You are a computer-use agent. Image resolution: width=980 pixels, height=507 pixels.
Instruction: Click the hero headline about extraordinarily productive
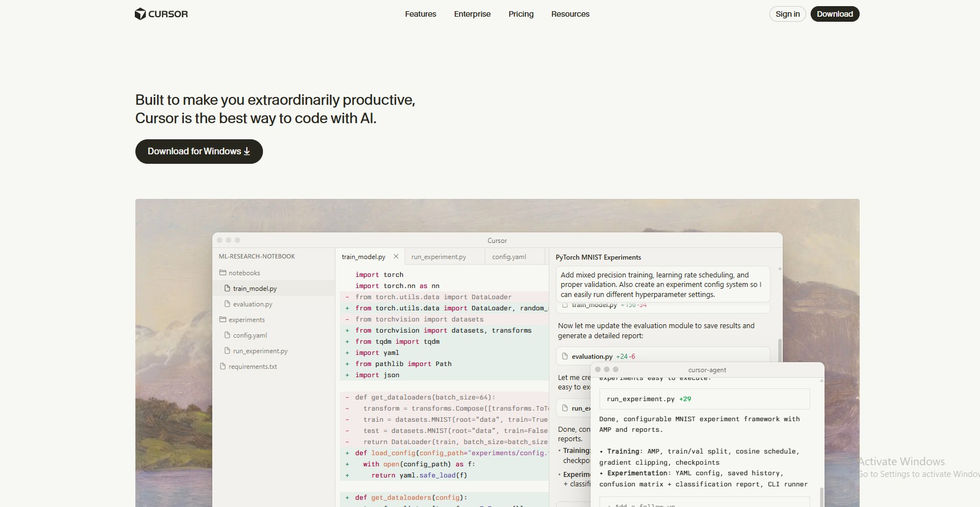[x=275, y=109]
